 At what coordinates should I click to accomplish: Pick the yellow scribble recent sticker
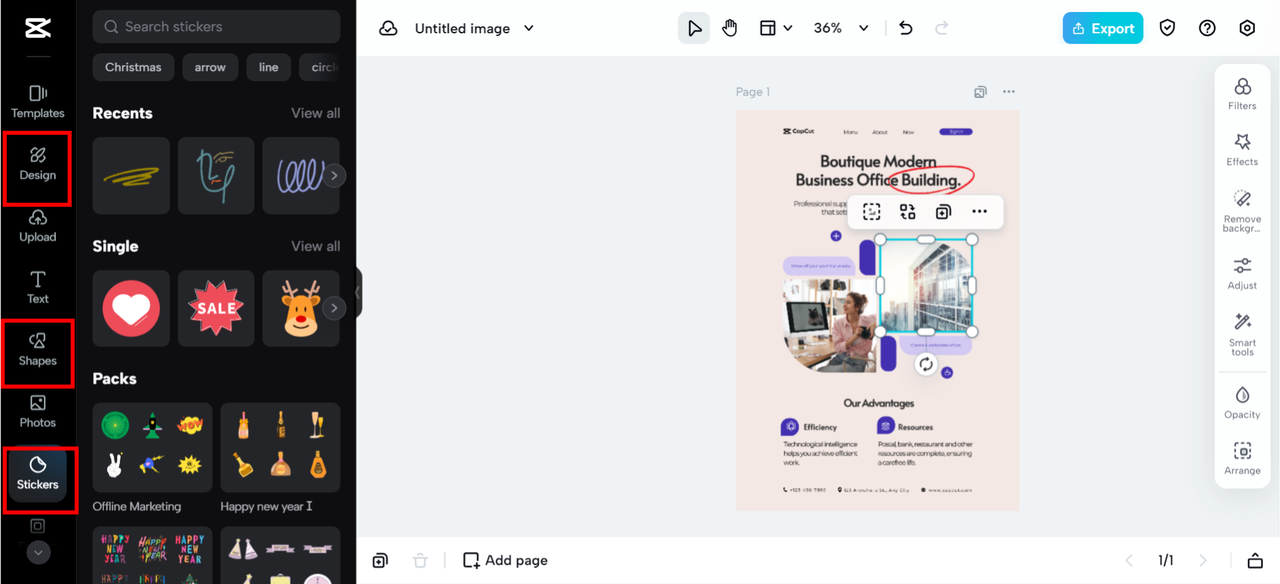[131, 176]
